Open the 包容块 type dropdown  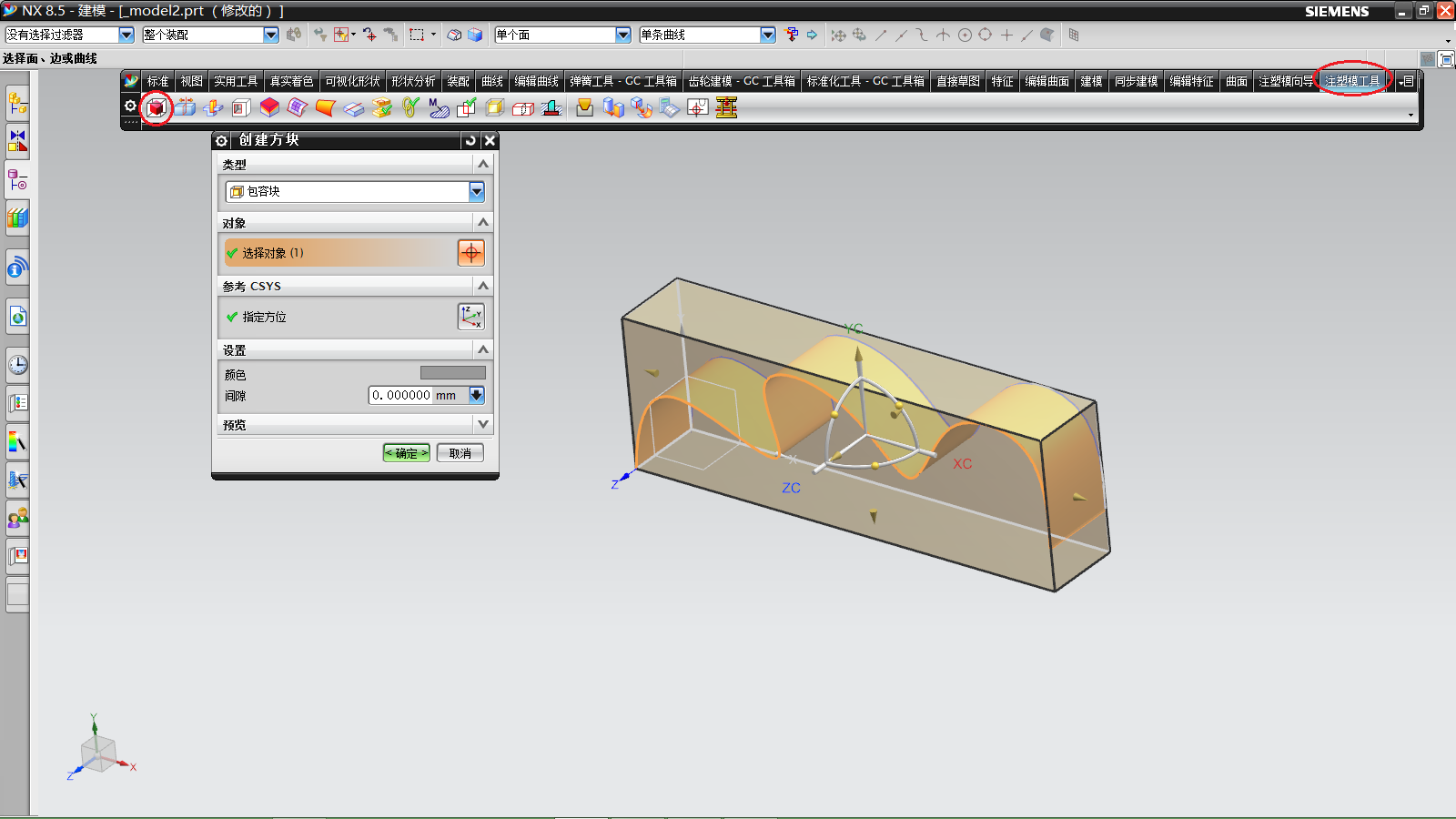(x=476, y=192)
